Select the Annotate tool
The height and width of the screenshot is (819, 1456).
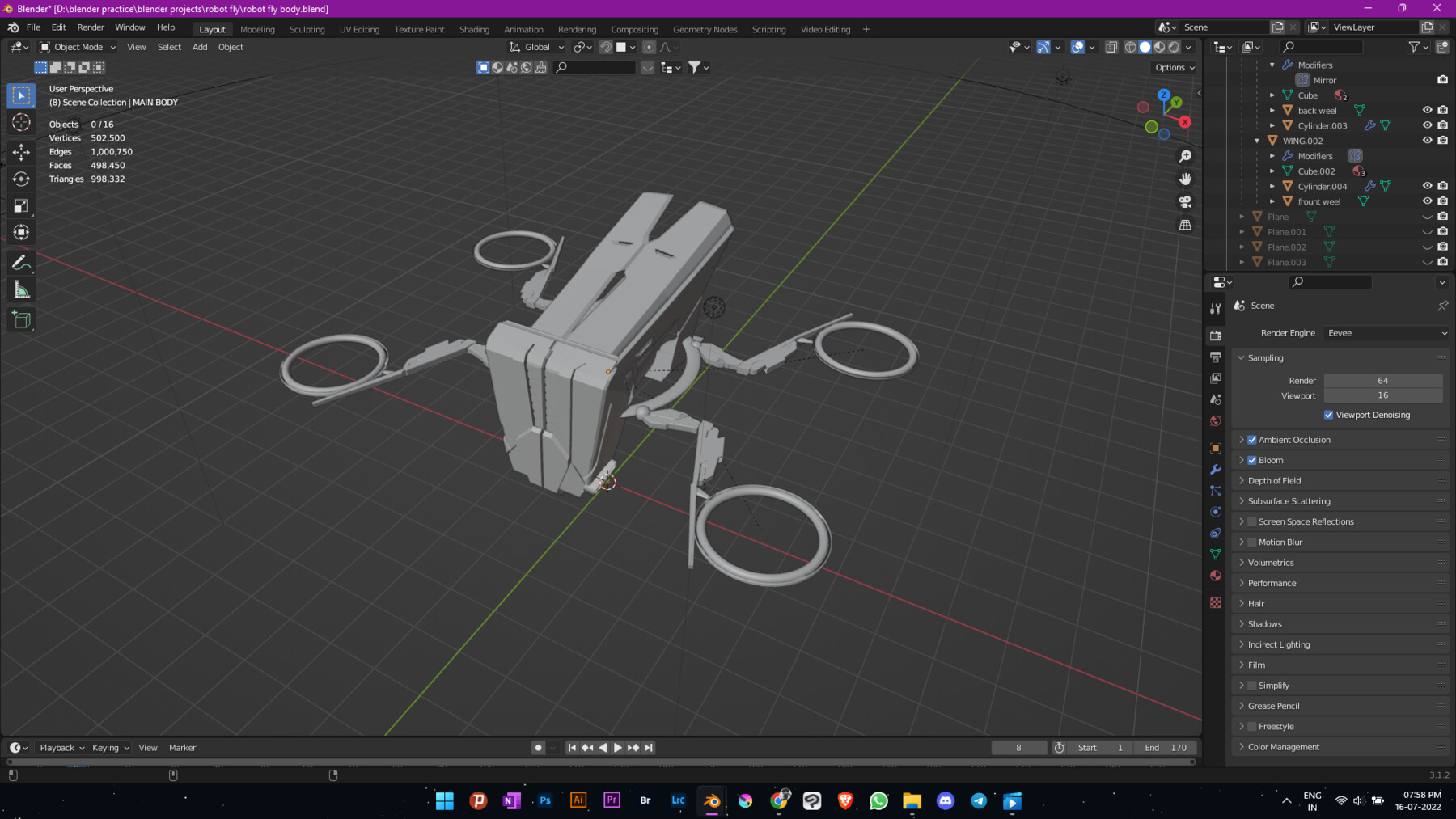21,261
